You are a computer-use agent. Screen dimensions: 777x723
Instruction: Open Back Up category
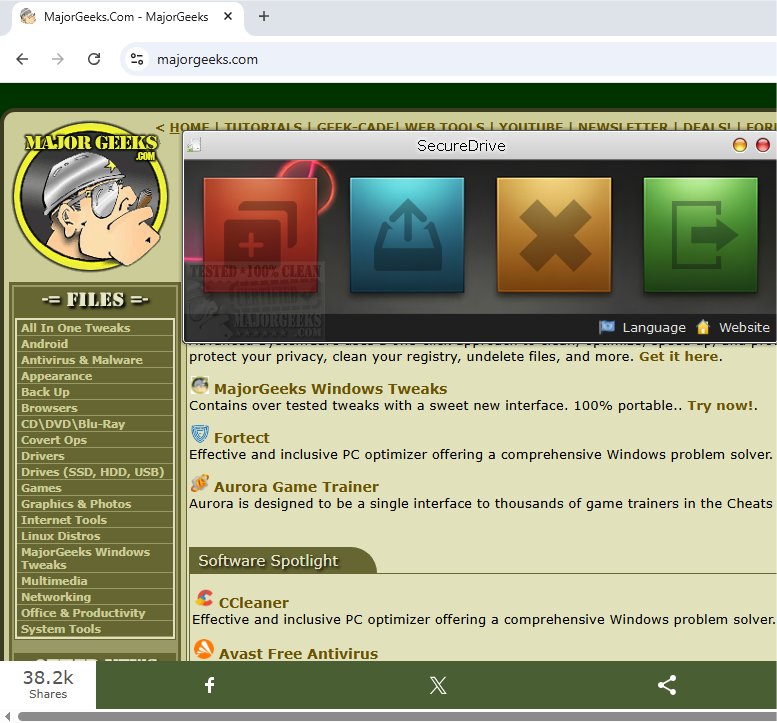[x=94, y=392]
